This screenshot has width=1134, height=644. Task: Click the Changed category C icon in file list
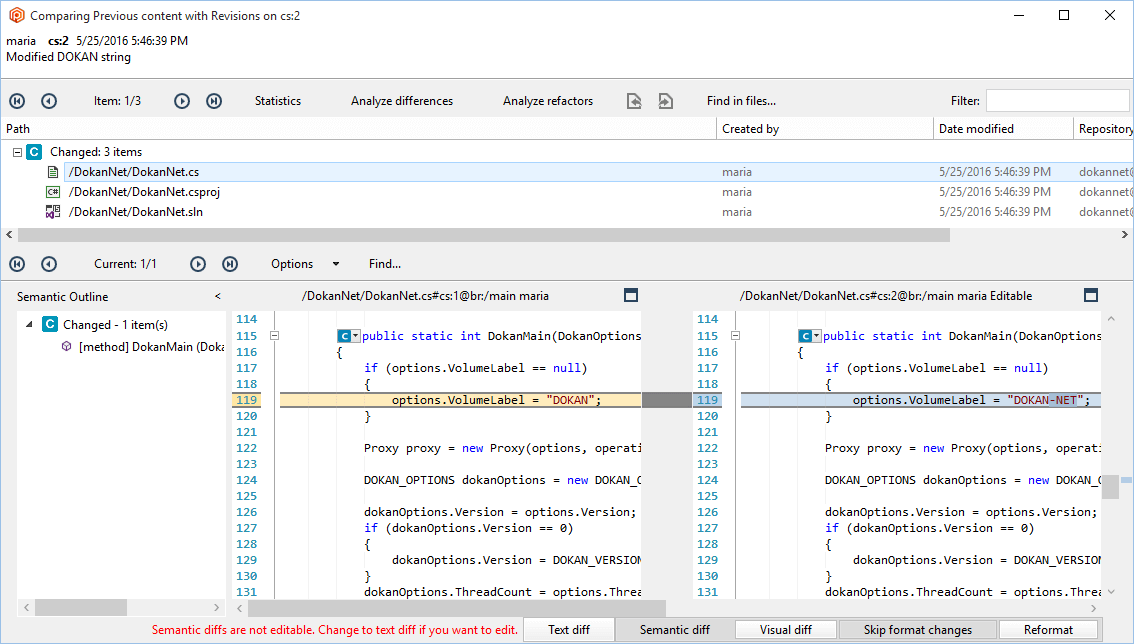tap(34, 152)
